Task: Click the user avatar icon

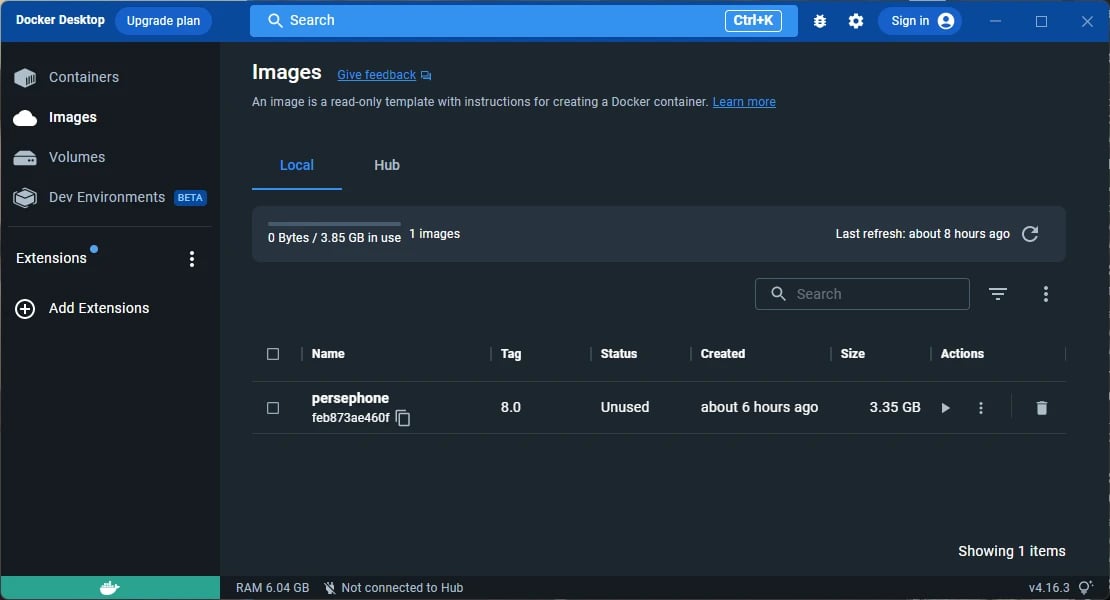Action: [946, 21]
